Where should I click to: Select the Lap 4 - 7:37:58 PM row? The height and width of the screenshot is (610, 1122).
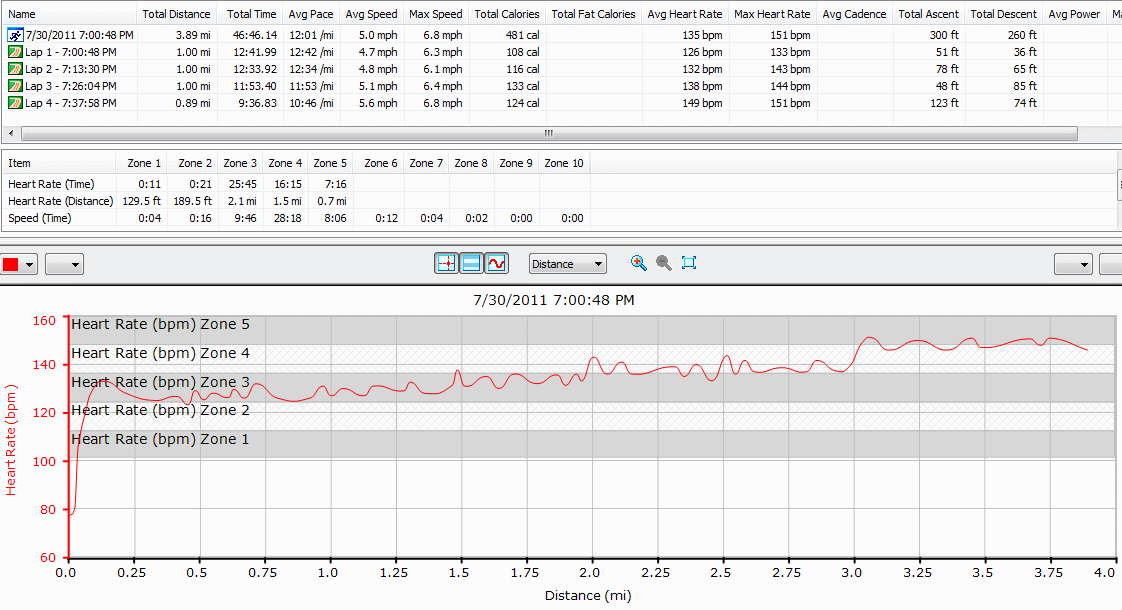(561, 103)
